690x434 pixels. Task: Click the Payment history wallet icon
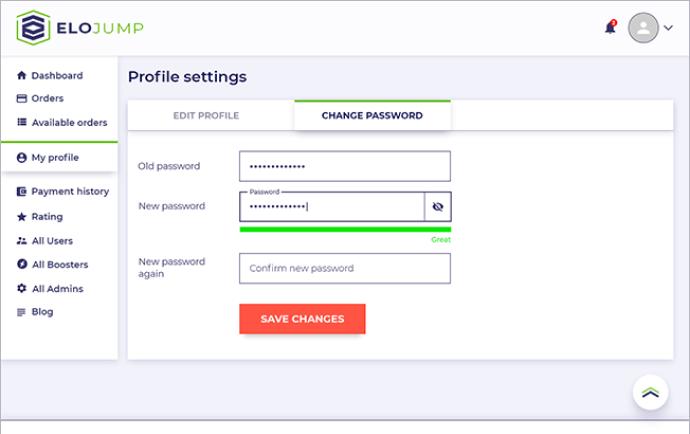tap(21, 192)
